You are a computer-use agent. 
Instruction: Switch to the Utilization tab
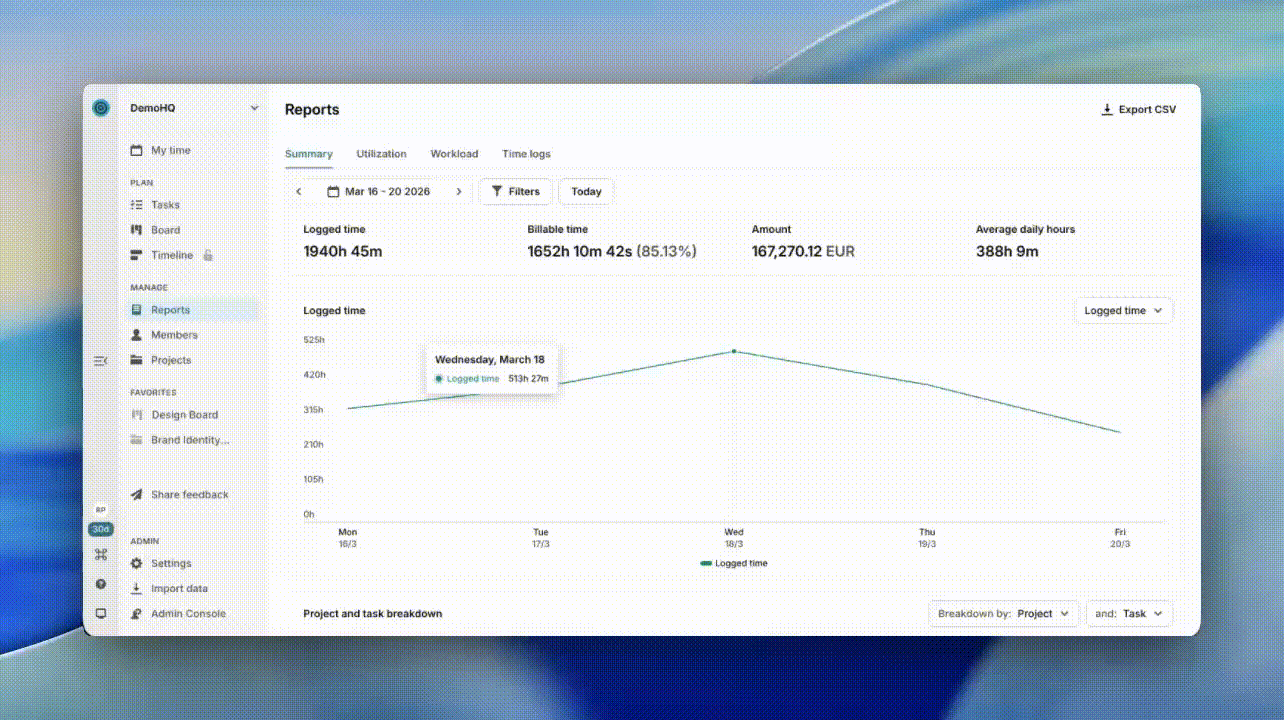pos(381,154)
